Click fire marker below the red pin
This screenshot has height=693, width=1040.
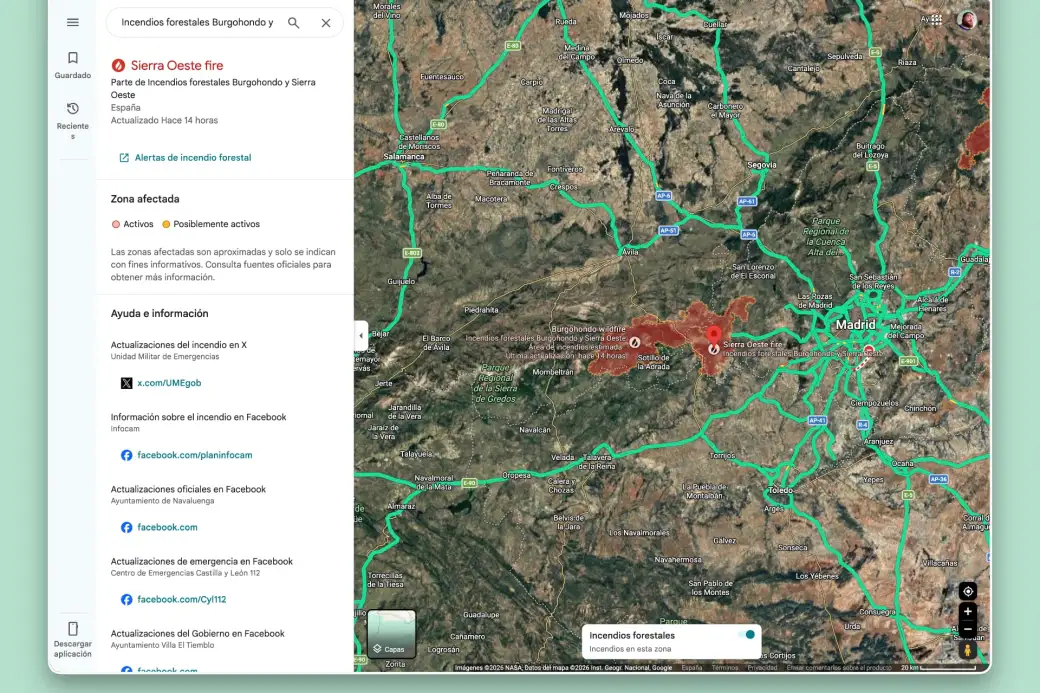point(714,349)
